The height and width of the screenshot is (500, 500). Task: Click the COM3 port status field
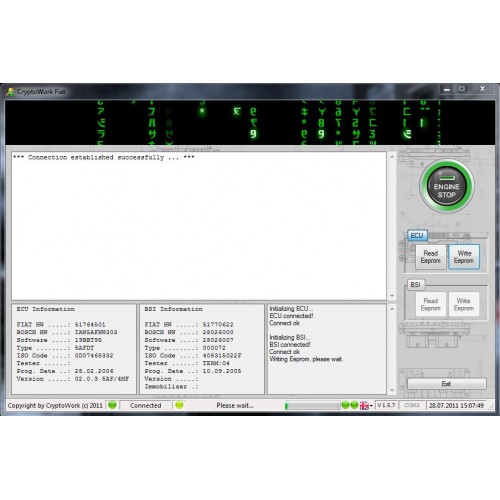point(411,405)
